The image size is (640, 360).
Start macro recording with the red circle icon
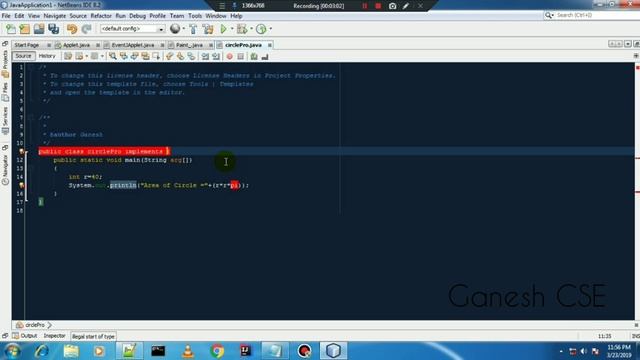229,56
